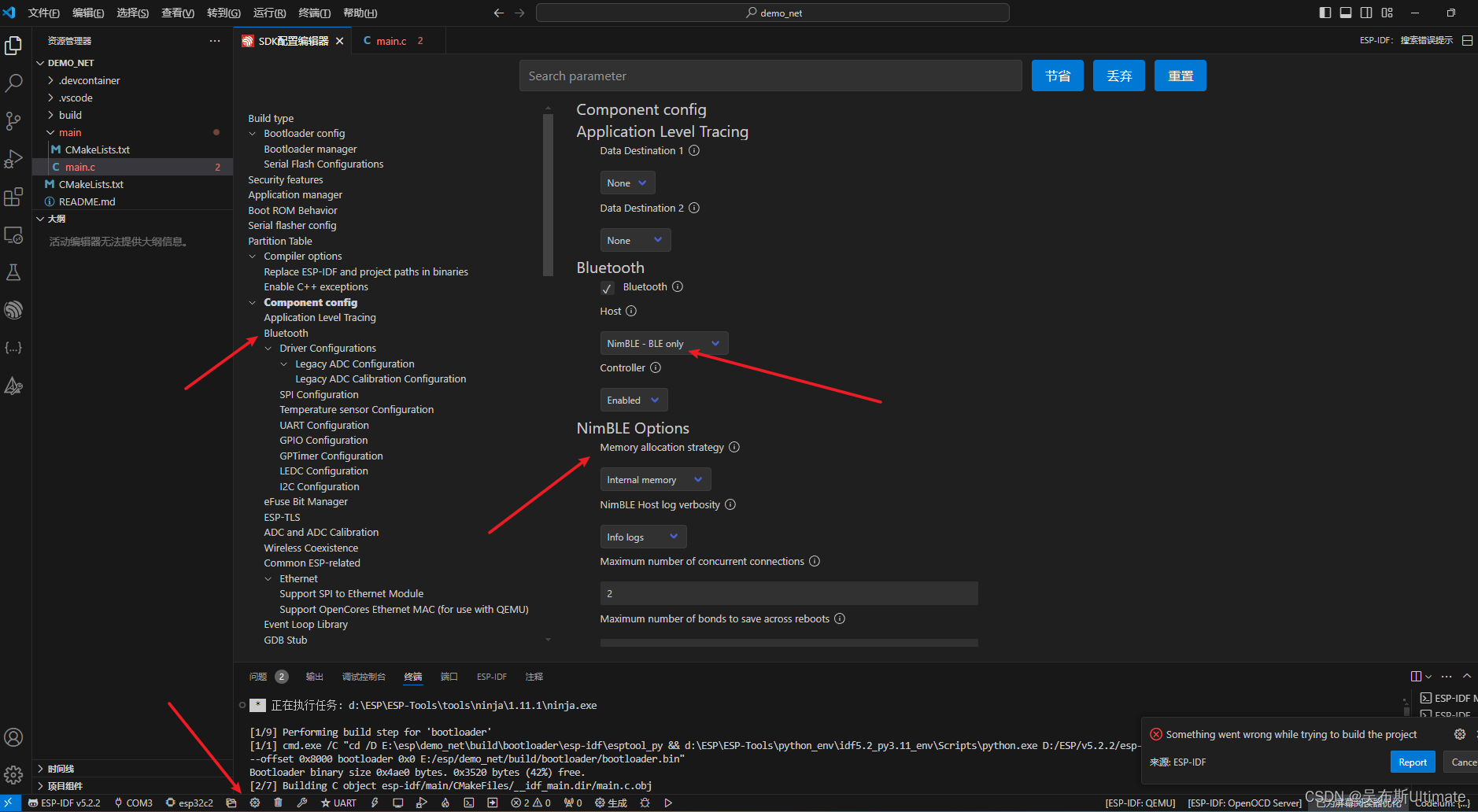Open the Data Destination 1 None selector
The image size is (1478, 812).
tap(627, 183)
